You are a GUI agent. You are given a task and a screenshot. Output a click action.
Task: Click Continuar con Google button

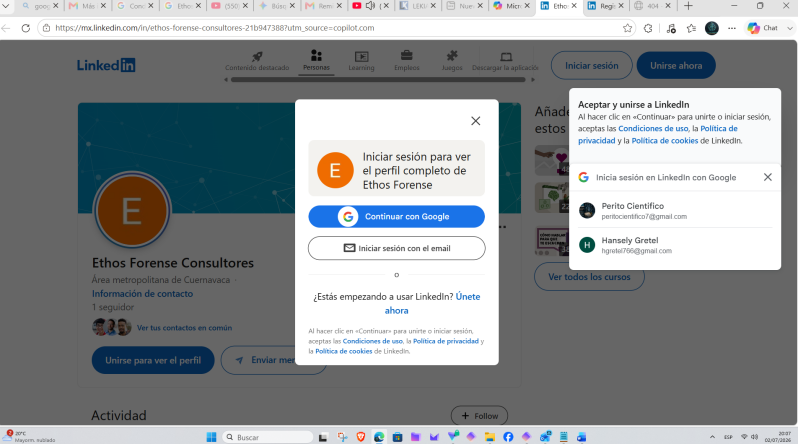click(396, 216)
